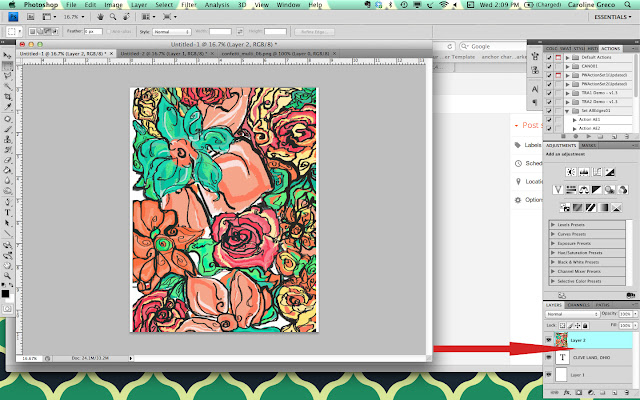Screen dimensions: 640x400
Task: Hide Layer 2 with eye icon
Action: 549,340
